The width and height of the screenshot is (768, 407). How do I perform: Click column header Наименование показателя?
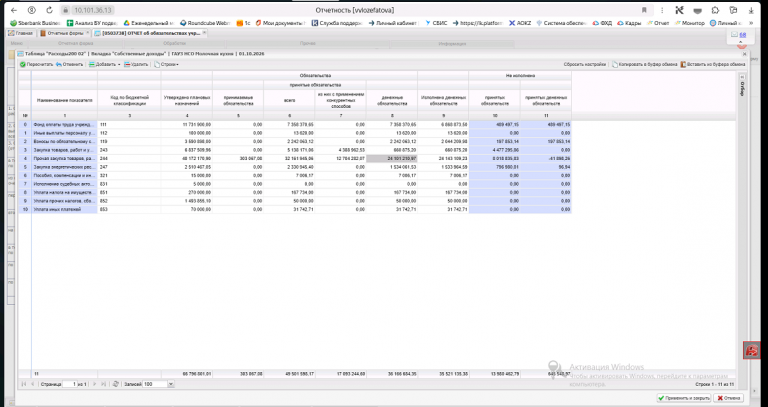[65, 100]
